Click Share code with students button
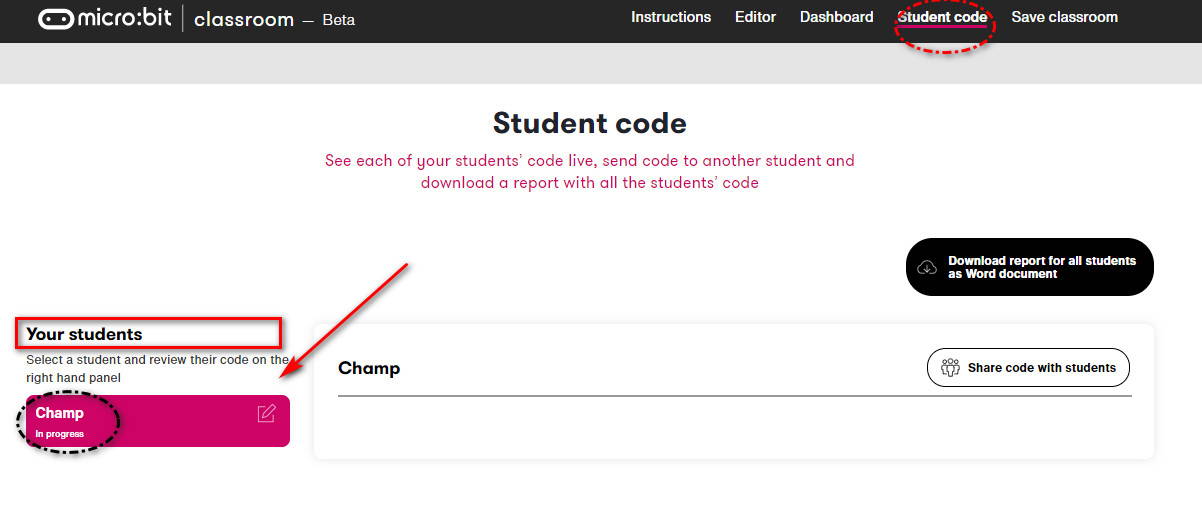The height and width of the screenshot is (517, 1202). (1028, 367)
